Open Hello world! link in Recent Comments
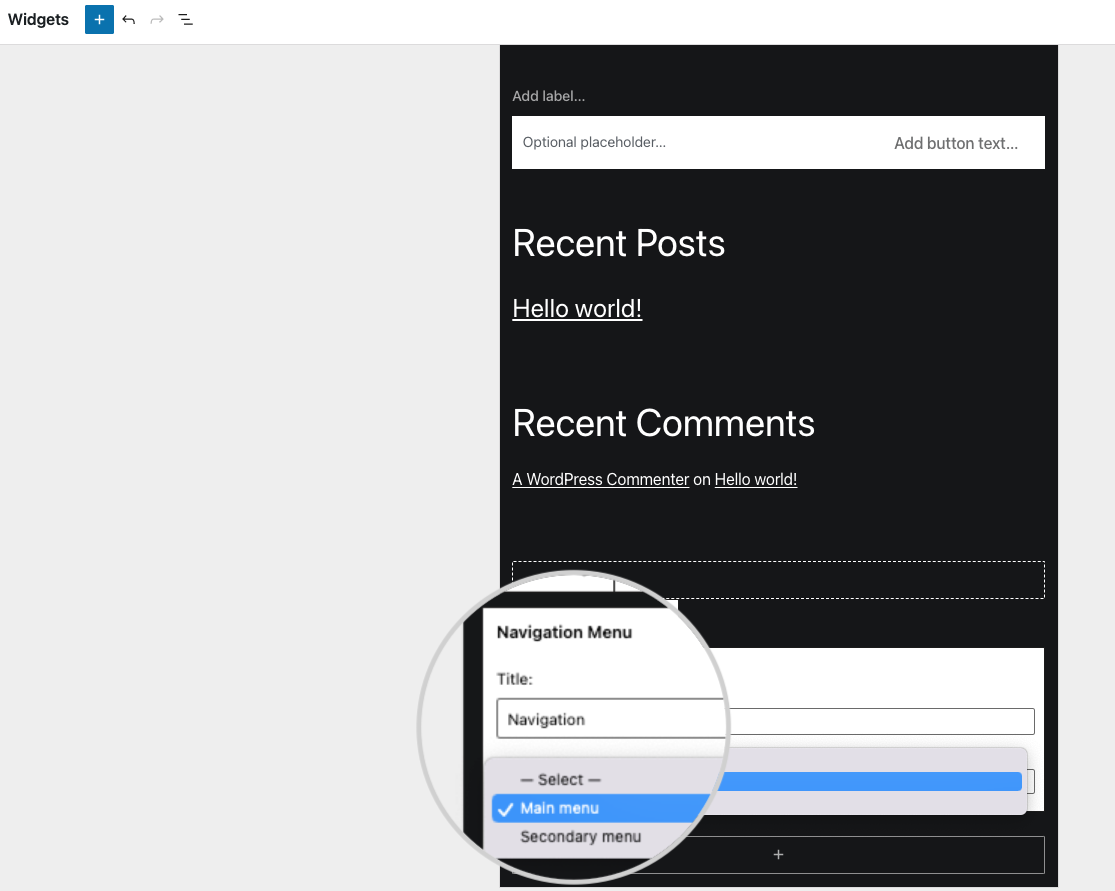This screenshot has height=891, width=1115. coord(755,479)
